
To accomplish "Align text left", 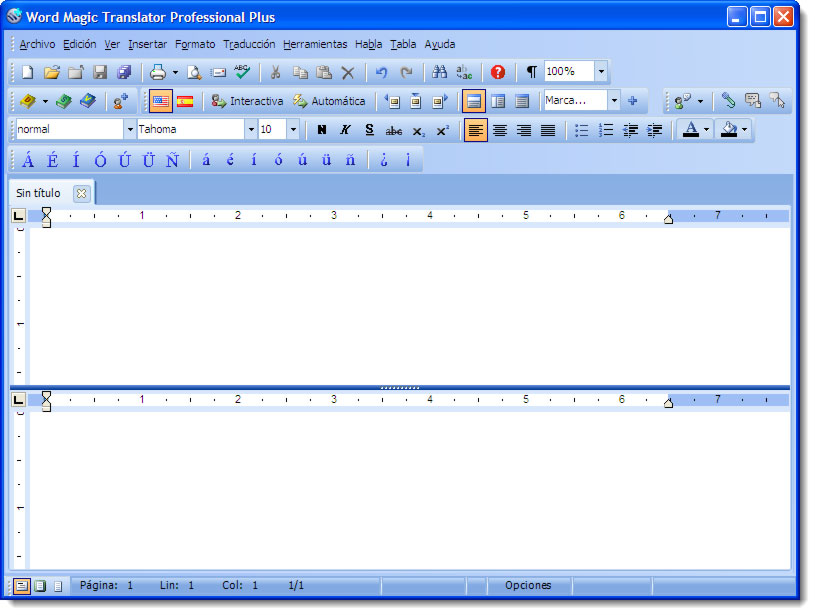I will click(x=476, y=130).
